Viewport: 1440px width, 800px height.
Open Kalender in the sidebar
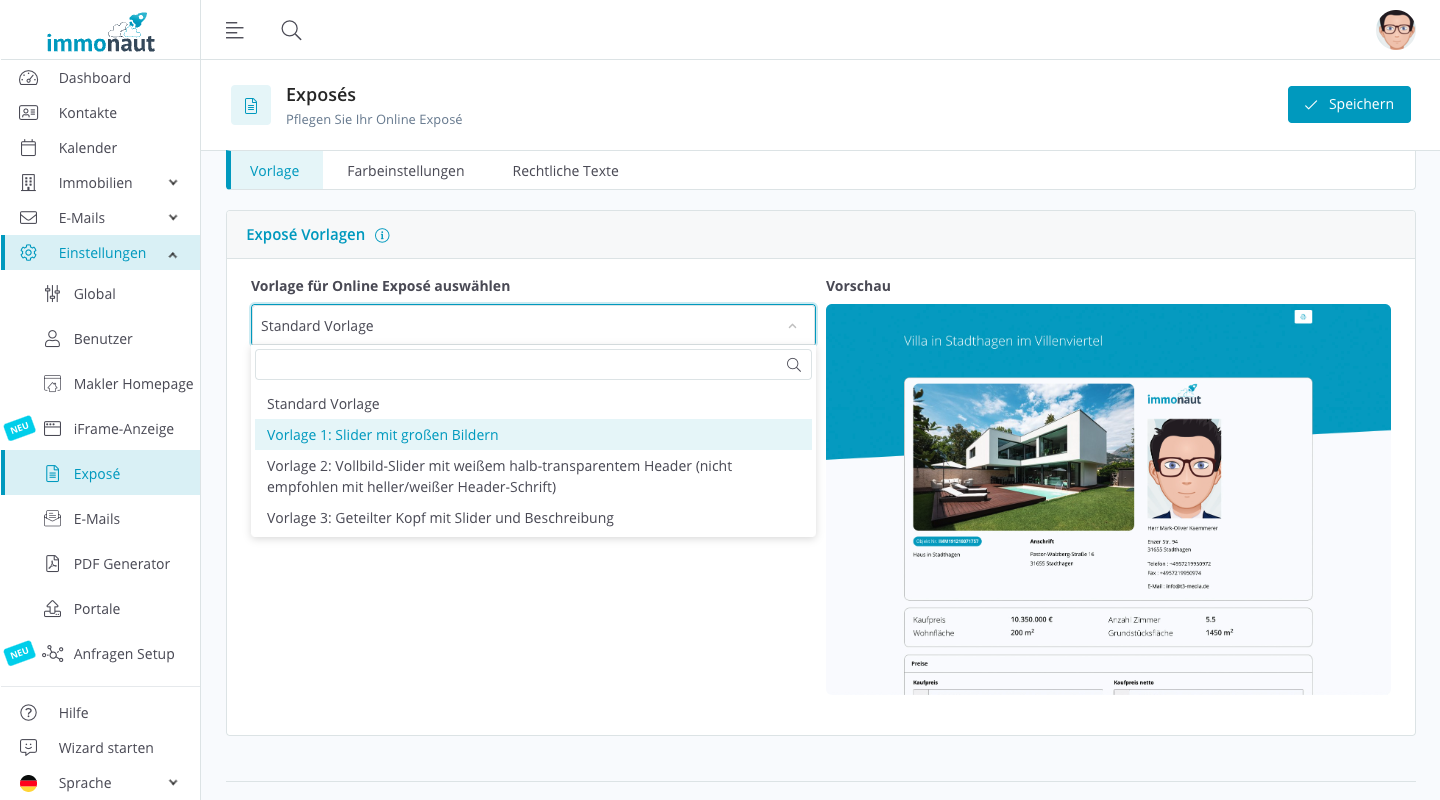click(x=87, y=148)
